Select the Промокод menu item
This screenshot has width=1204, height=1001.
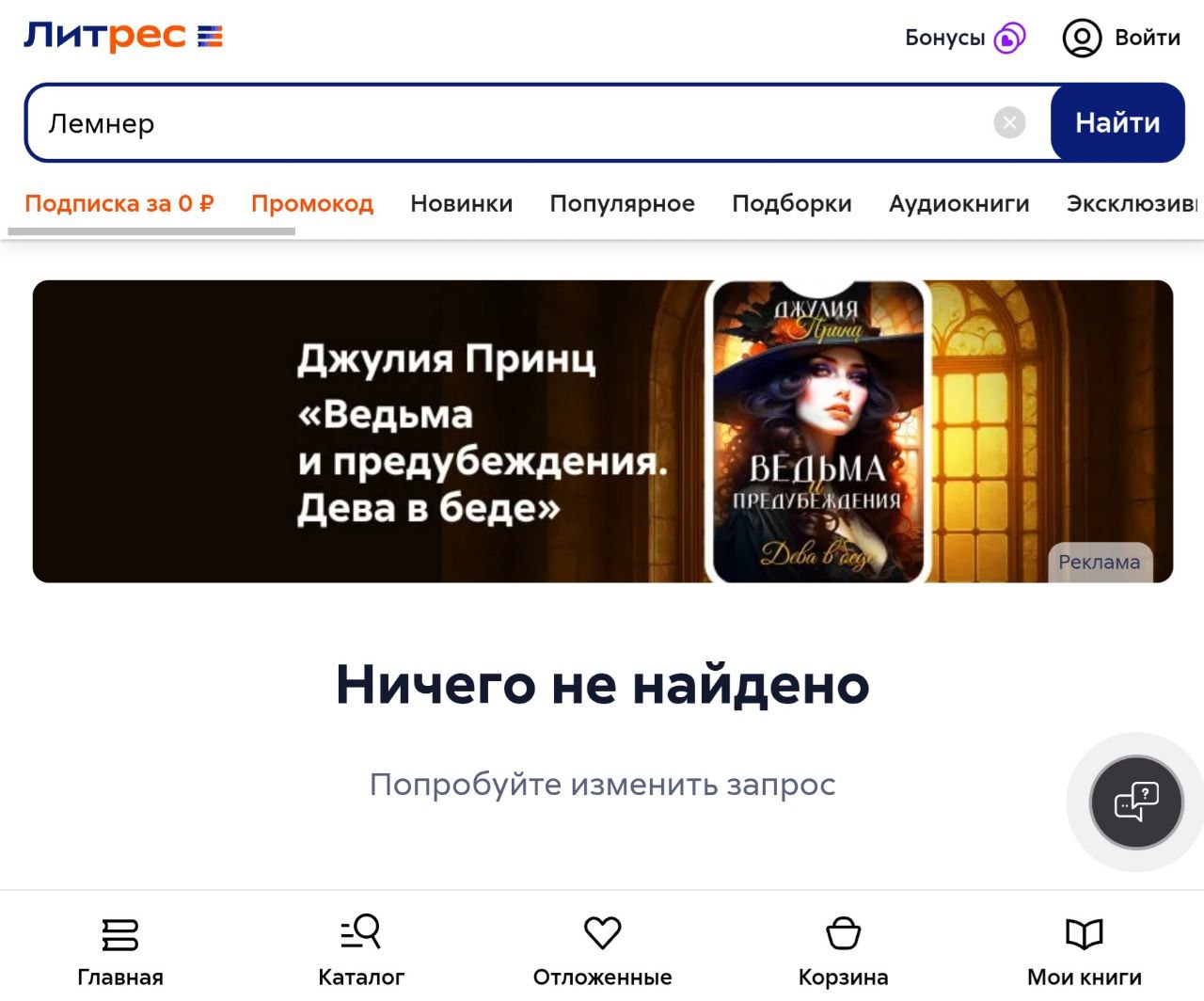click(312, 203)
